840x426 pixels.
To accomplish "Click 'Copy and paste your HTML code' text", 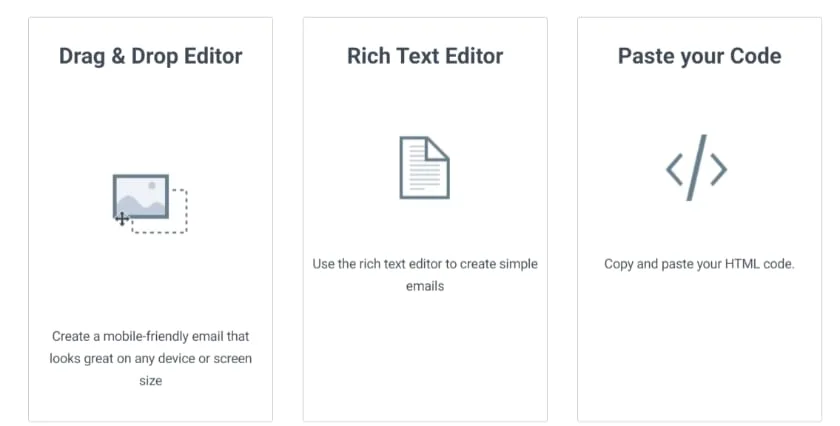I will [x=699, y=264].
